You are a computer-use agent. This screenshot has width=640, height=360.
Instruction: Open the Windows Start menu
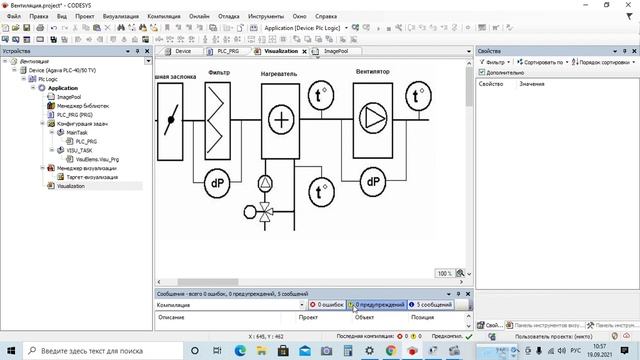tap(11, 351)
